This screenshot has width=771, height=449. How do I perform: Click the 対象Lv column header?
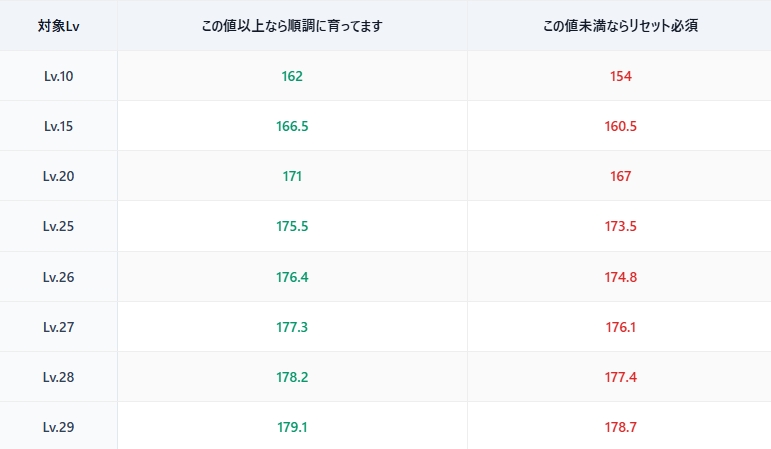pyautogui.click(x=59, y=26)
